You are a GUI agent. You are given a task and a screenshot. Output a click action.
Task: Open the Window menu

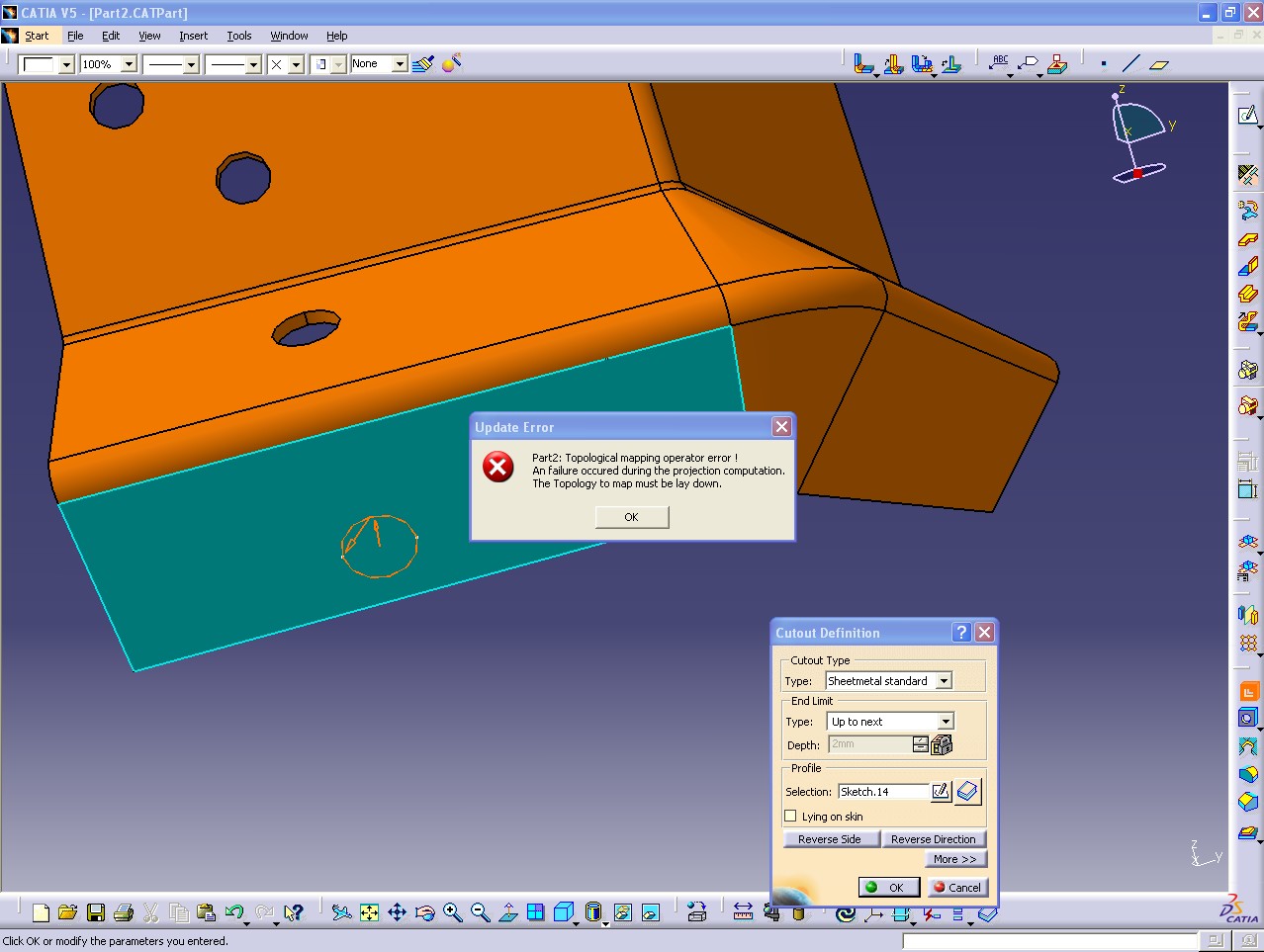coord(289,36)
